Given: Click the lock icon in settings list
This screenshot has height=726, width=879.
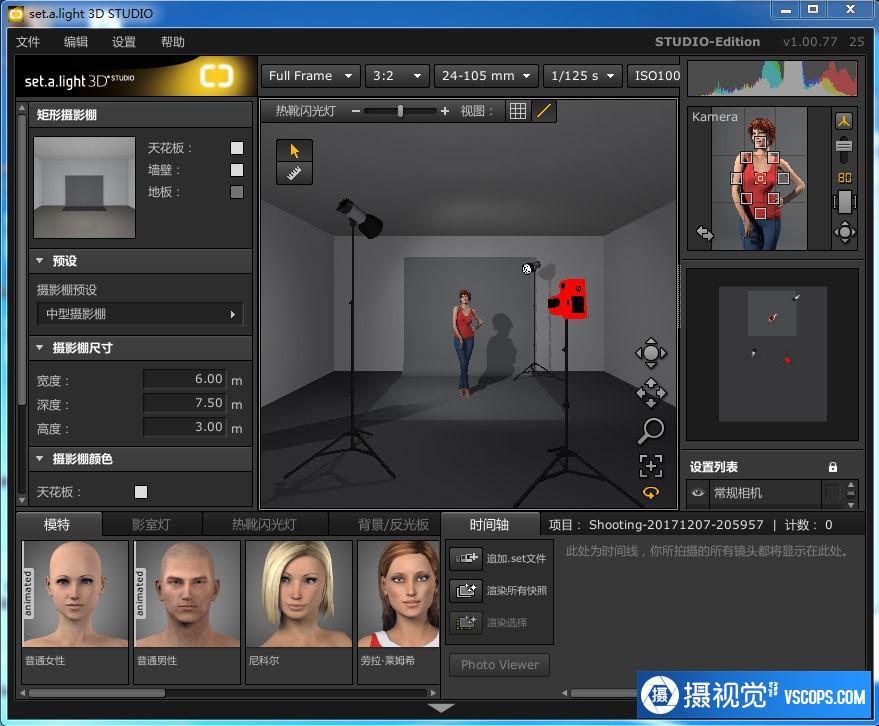Looking at the screenshot, I should pos(833,467).
